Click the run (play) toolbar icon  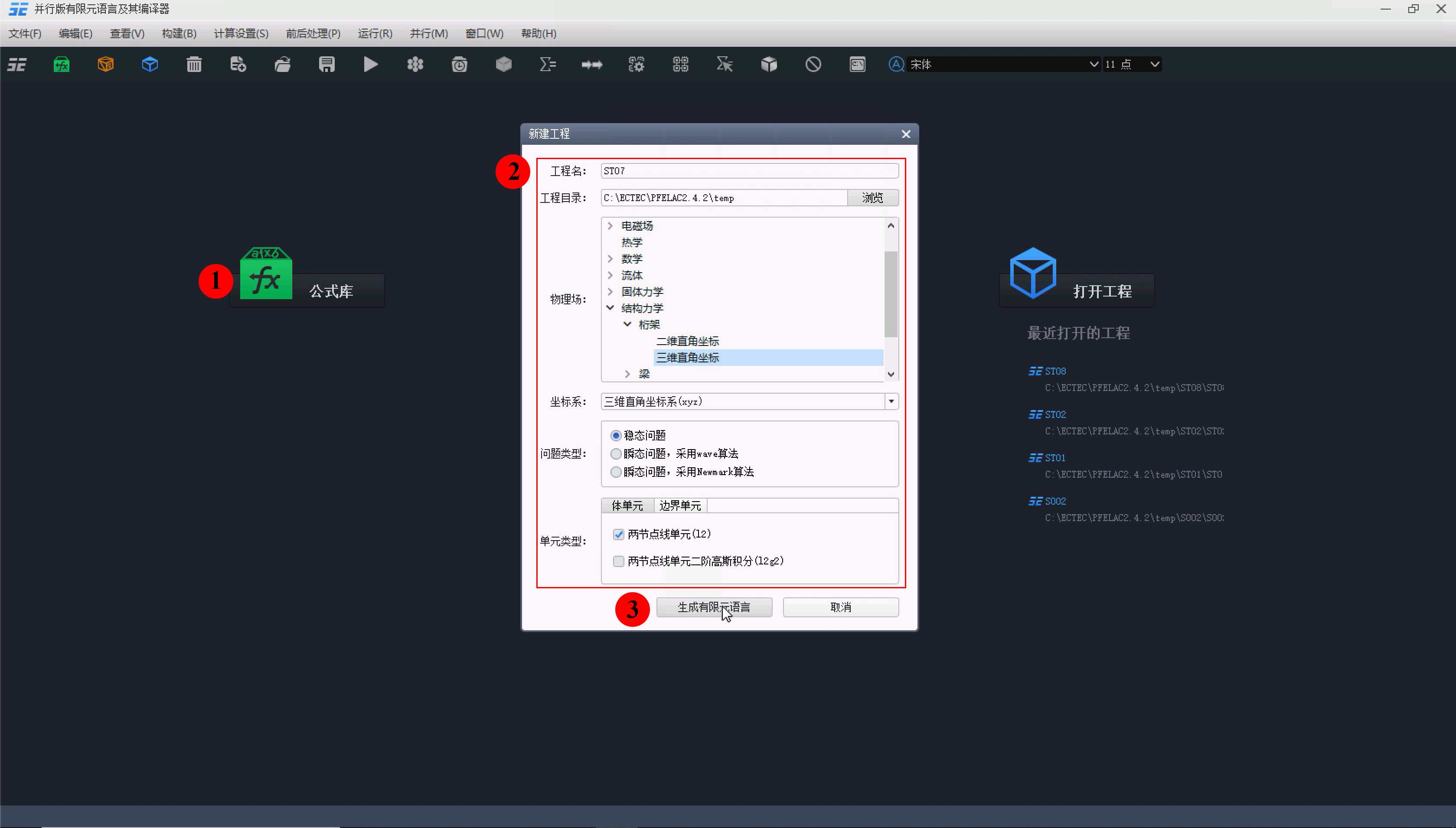370,64
